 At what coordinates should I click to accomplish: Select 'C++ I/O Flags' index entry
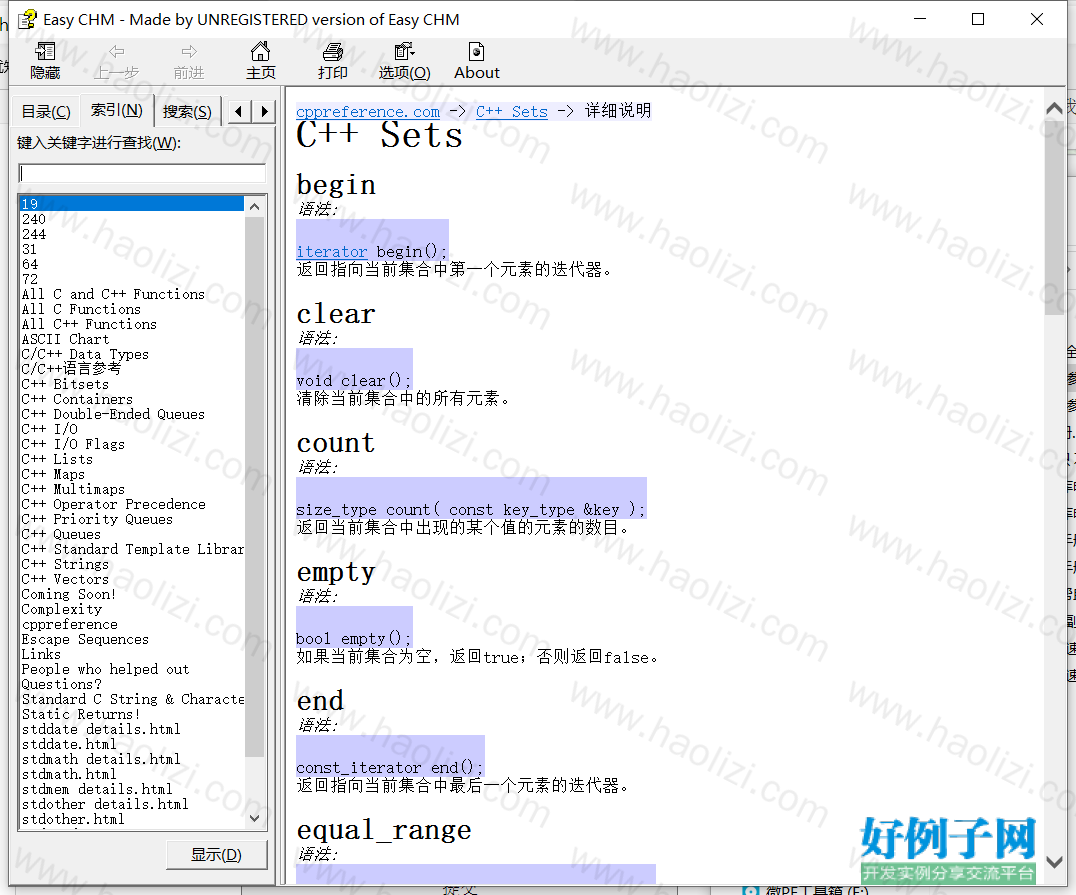pyautogui.click(x=73, y=445)
